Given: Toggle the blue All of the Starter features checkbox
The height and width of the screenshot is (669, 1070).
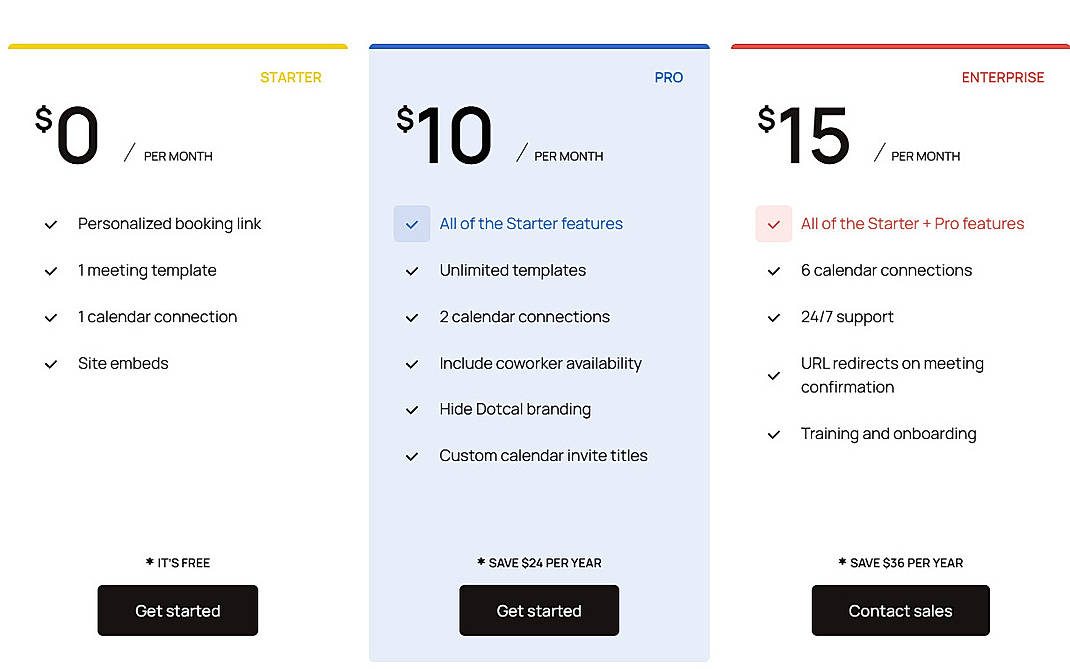Looking at the screenshot, I should click(412, 224).
